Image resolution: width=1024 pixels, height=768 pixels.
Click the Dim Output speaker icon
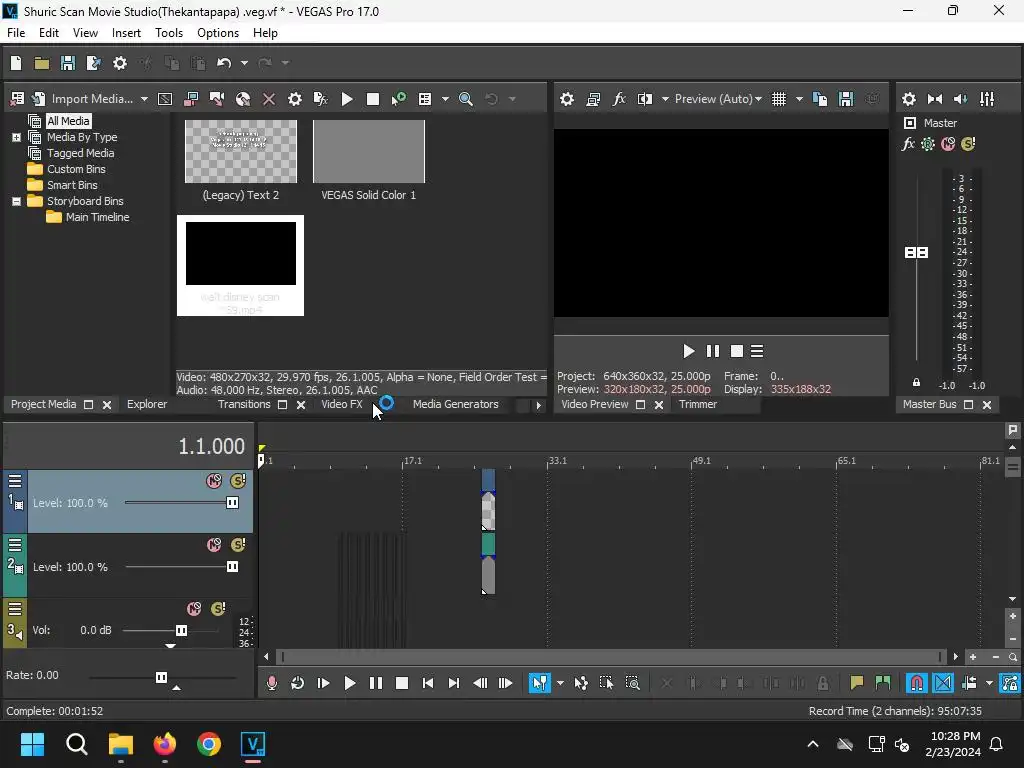click(961, 99)
